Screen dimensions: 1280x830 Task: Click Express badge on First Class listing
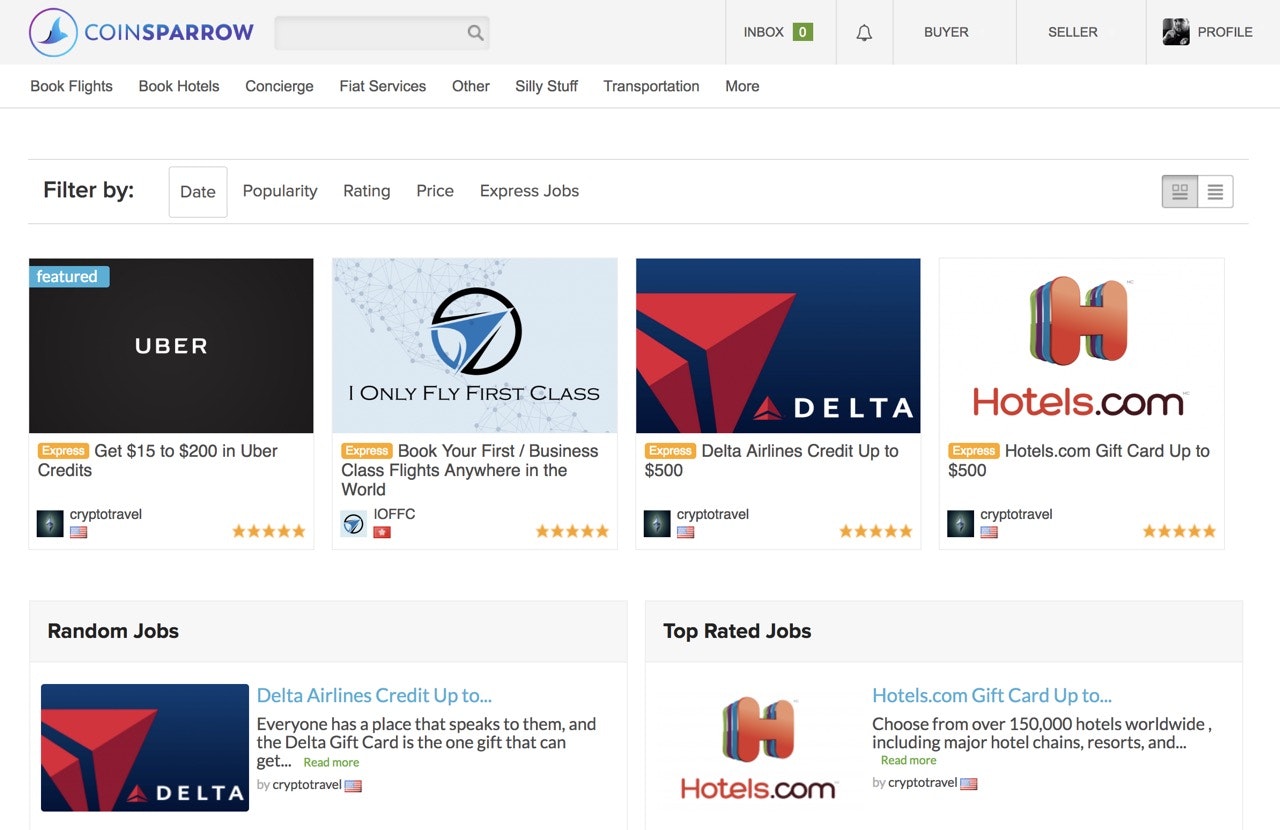[367, 451]
